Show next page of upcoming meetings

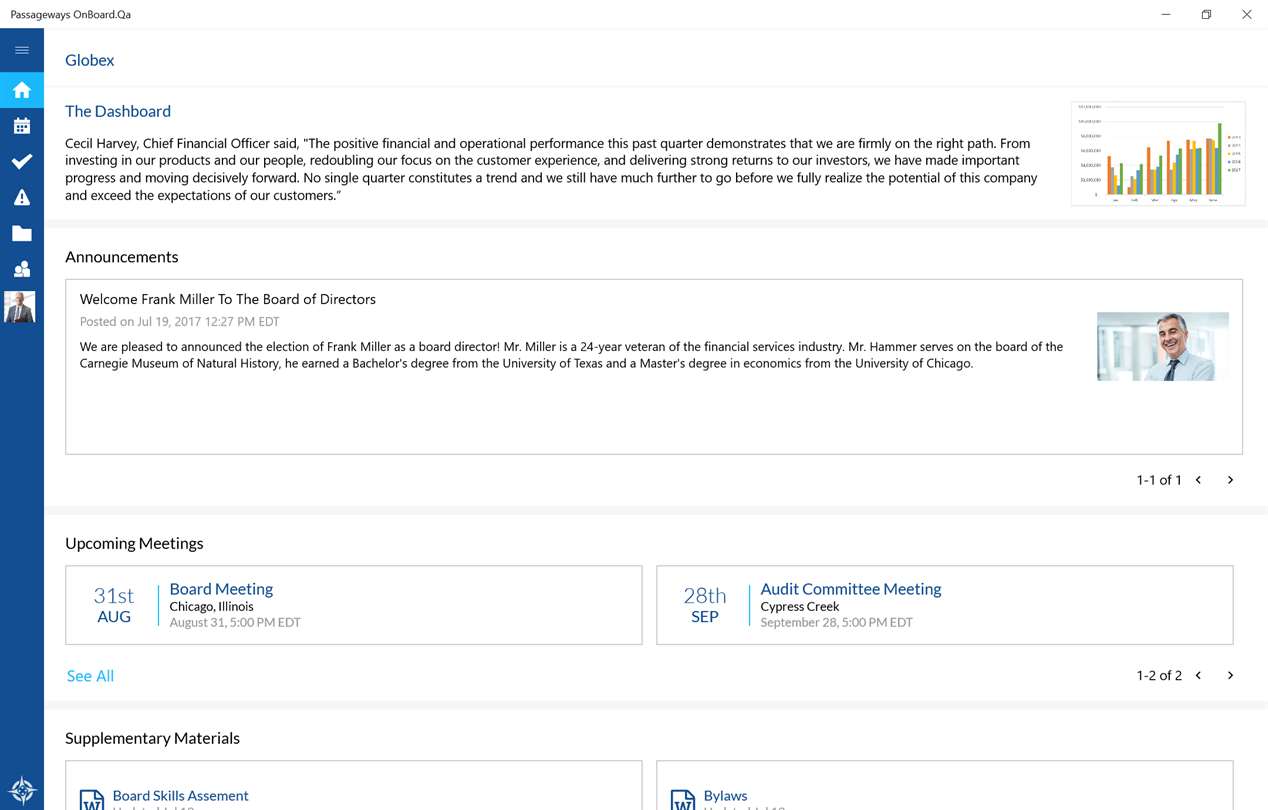click(x=1230, y=676)
